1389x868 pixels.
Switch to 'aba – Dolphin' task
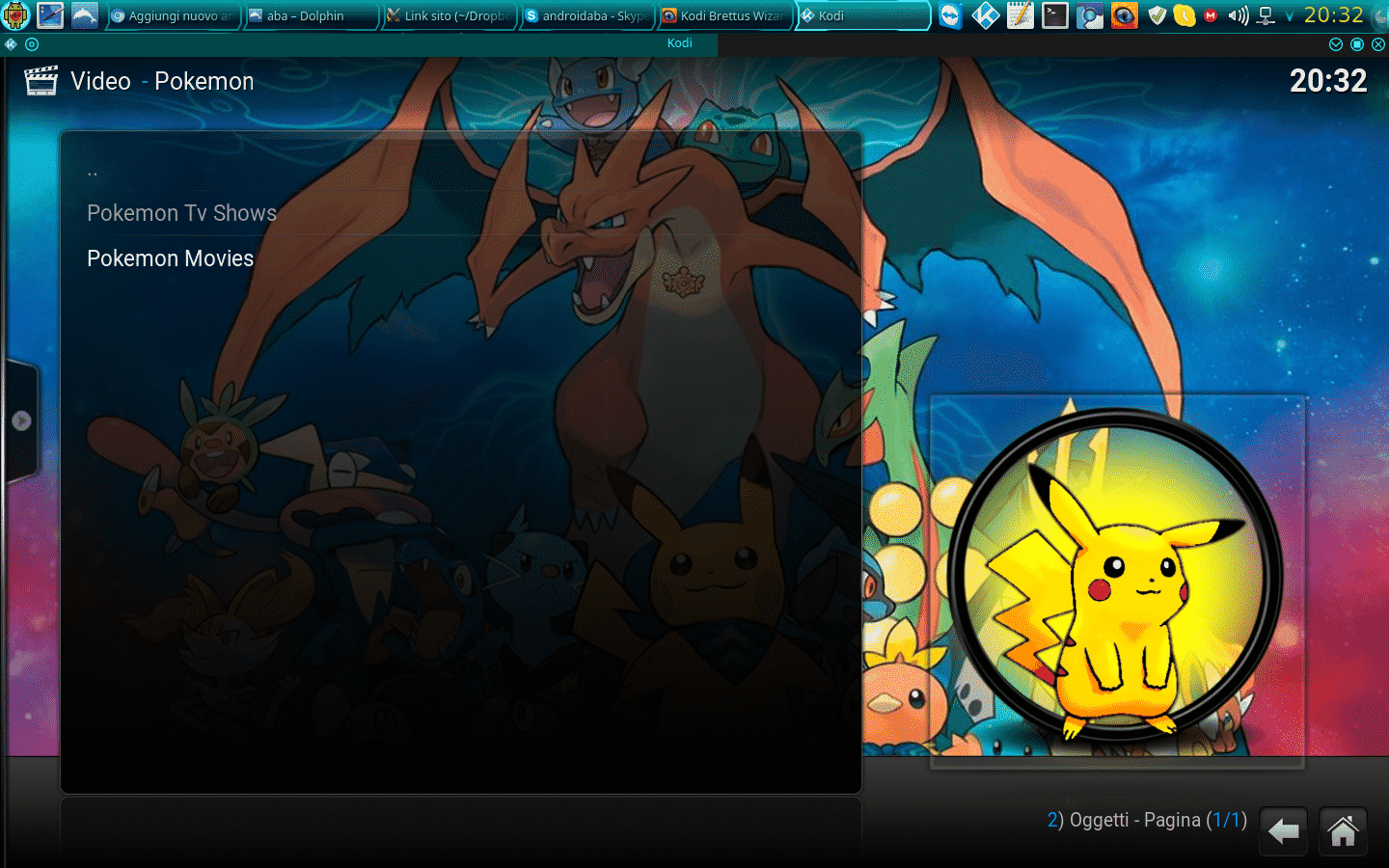[312, 15]
